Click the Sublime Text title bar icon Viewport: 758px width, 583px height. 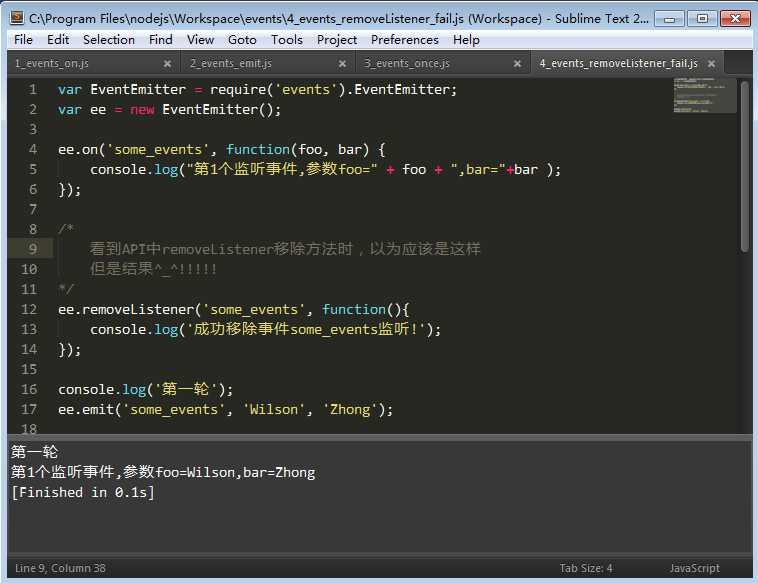coord(17,18)
